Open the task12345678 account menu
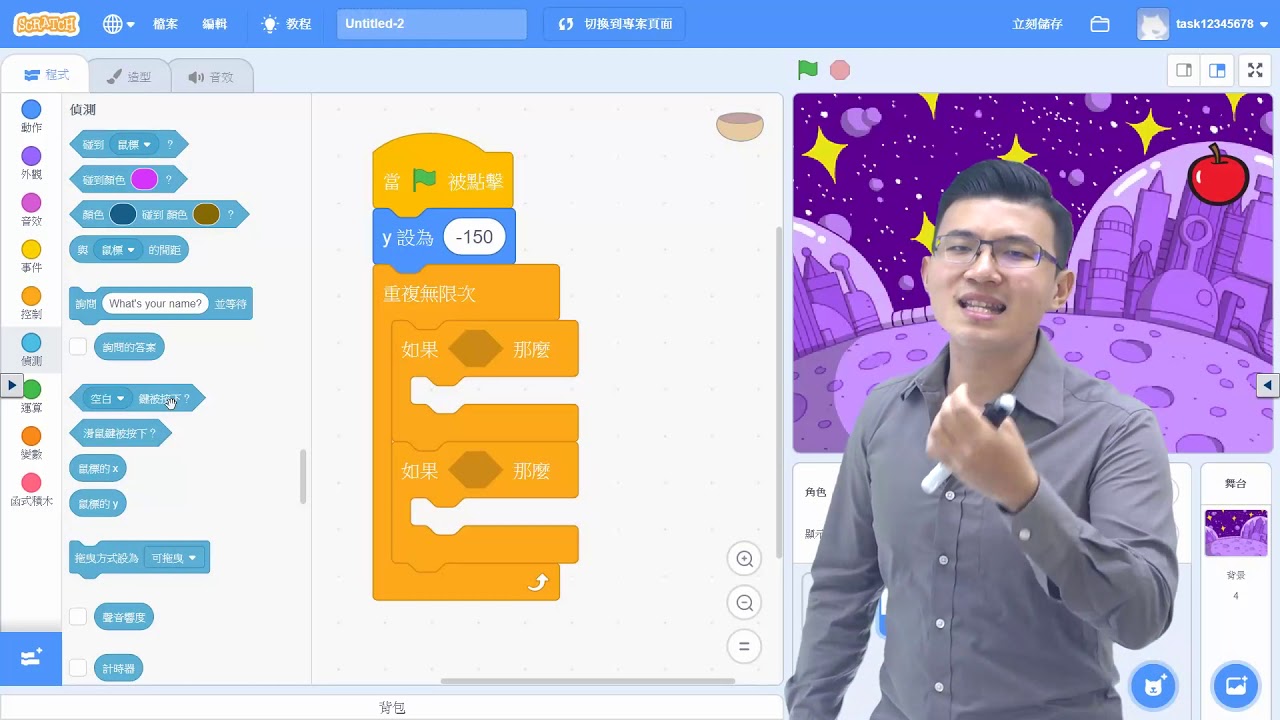 (1204, 24)
